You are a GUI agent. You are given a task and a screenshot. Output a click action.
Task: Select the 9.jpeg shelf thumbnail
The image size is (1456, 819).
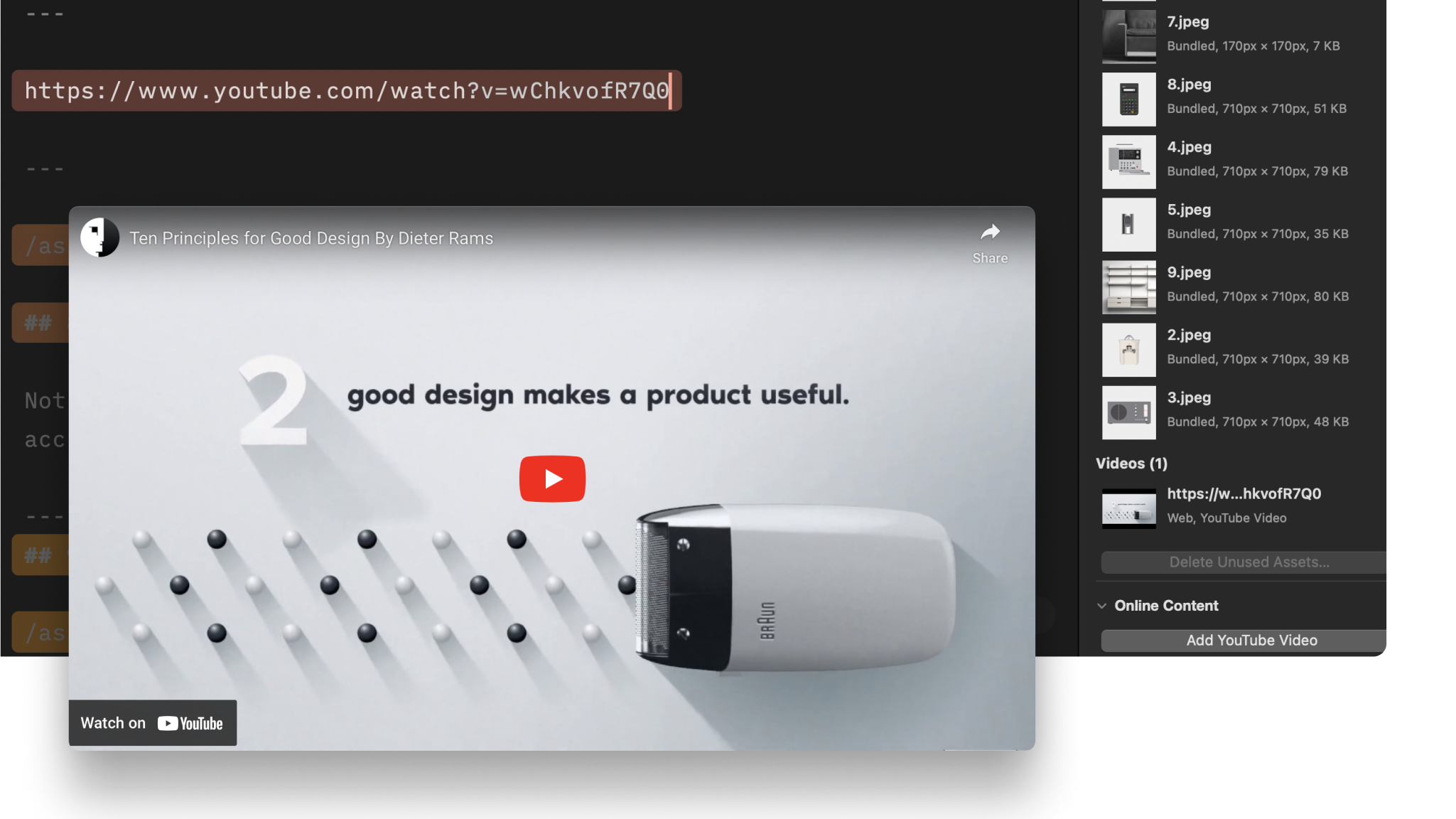[1128, 287]
